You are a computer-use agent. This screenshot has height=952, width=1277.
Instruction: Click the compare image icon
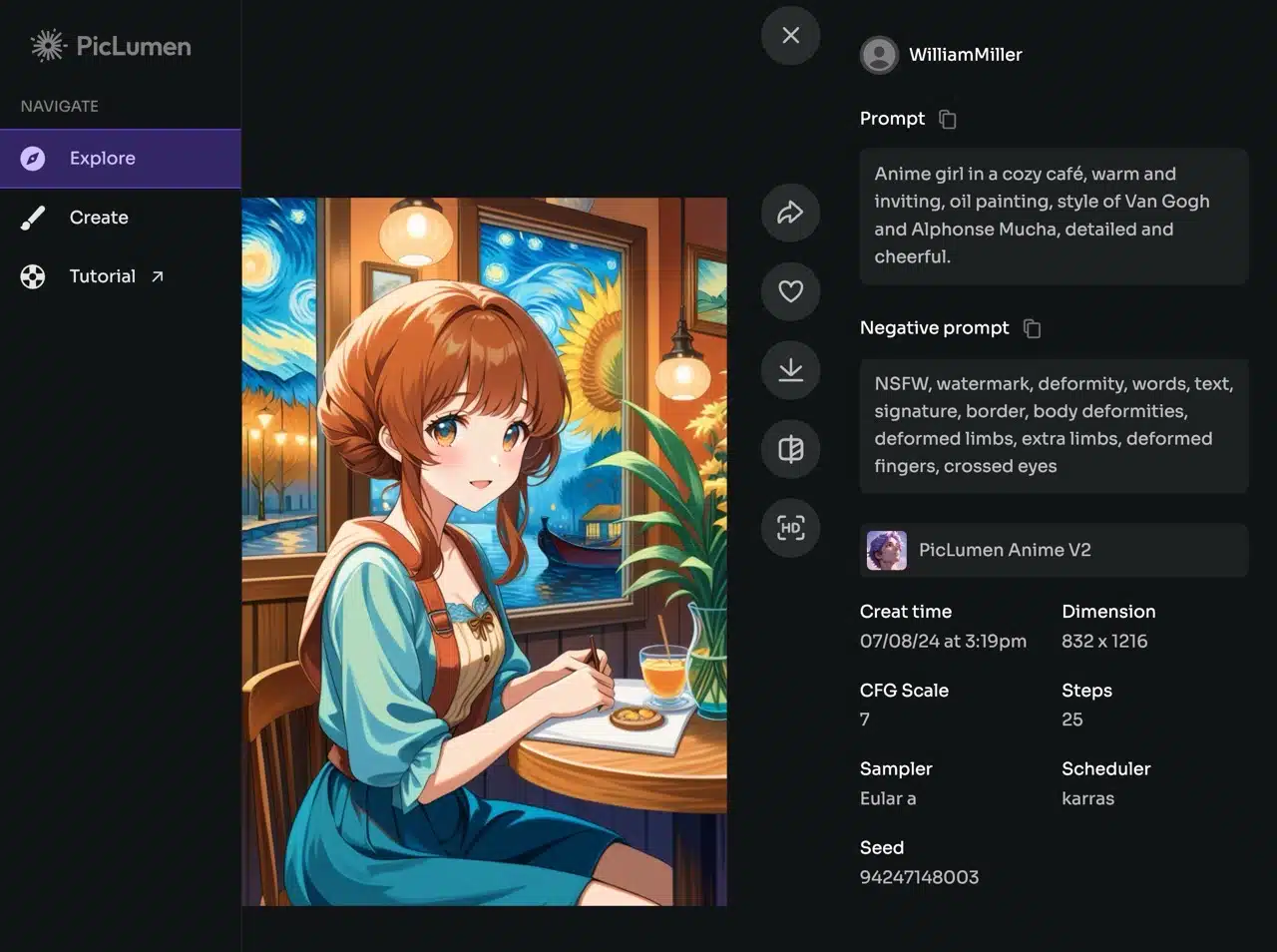pos(790,449)
